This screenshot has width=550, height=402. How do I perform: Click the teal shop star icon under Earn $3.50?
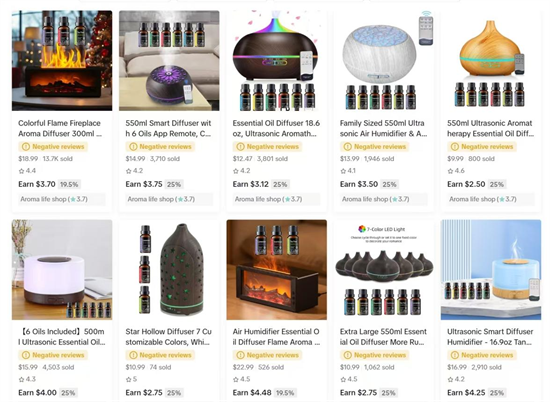(x=395, y=199)
